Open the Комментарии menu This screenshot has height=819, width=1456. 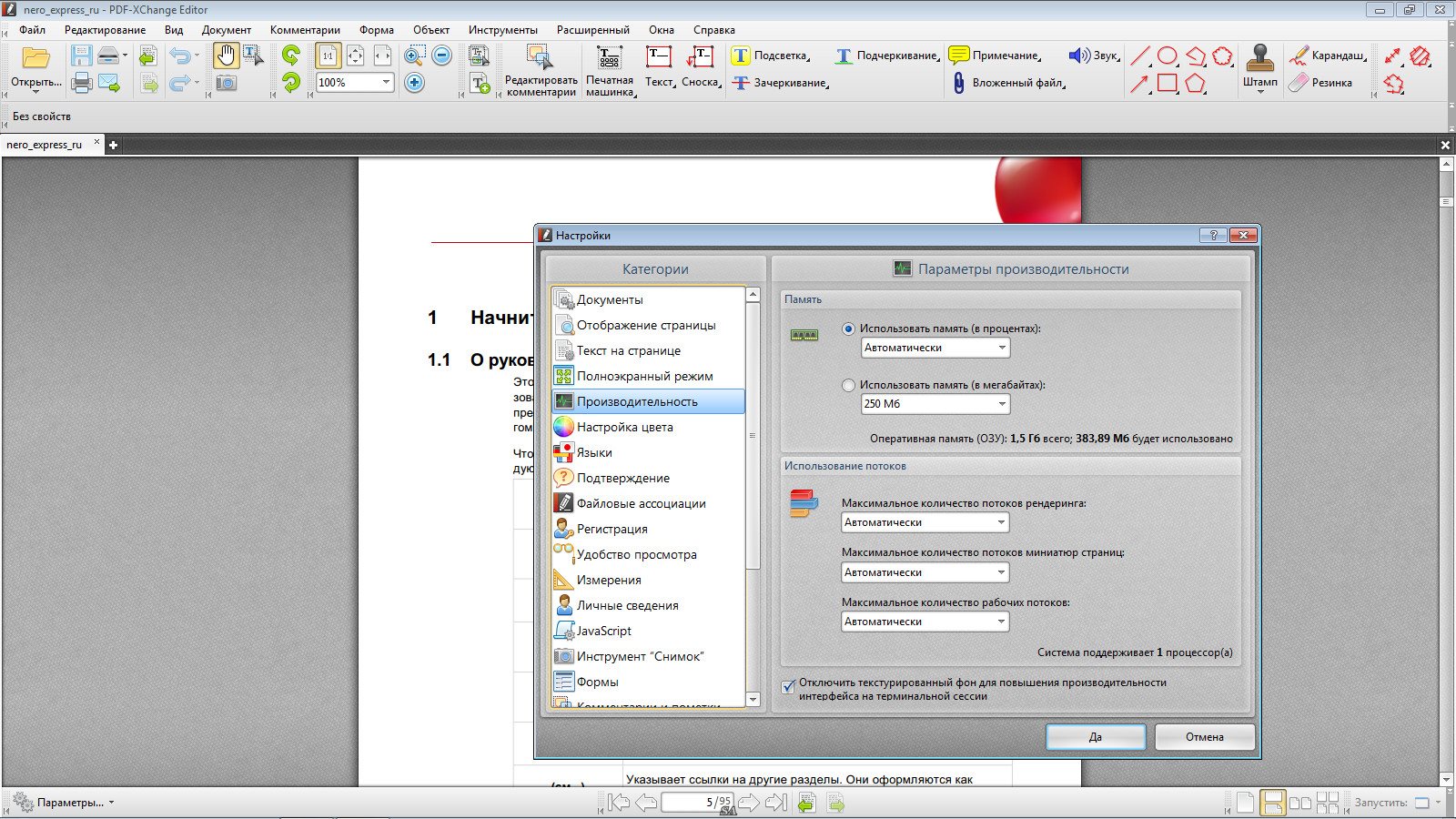tap(305, 30)
